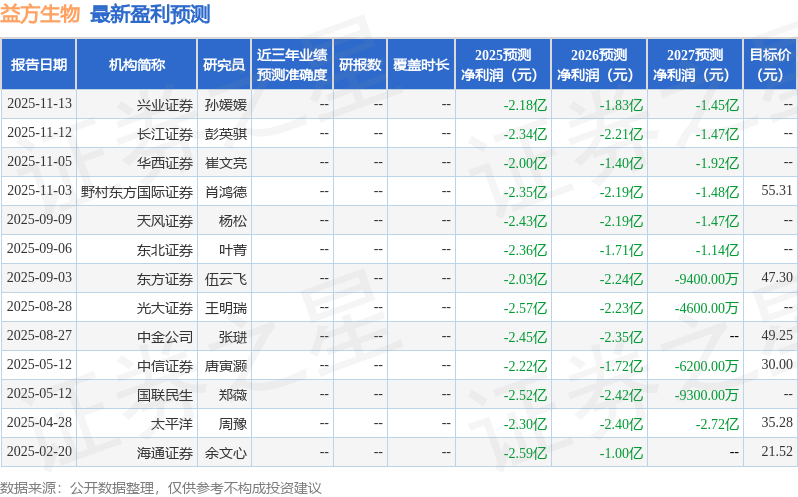Click analyst name 郑薇
Viewport: 798px width, 497px height.
[233, 395]
